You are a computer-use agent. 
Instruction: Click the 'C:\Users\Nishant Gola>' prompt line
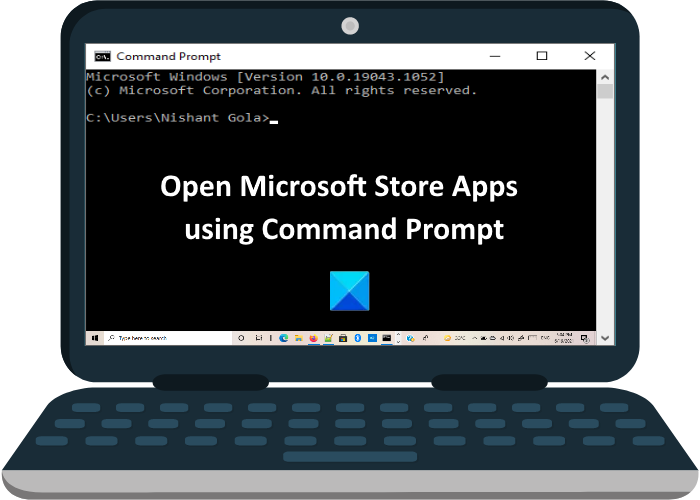[182, 118]
